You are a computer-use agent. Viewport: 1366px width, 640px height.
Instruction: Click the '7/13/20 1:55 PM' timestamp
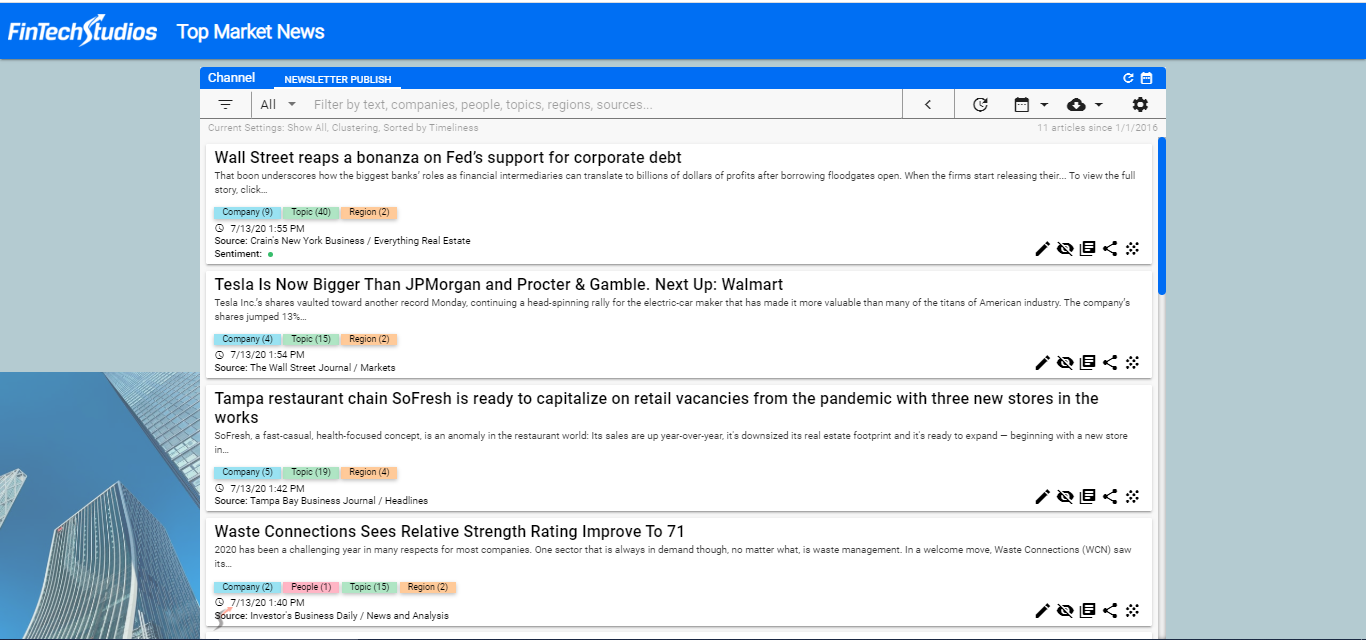pyautogui.click(x=266, y=229)
